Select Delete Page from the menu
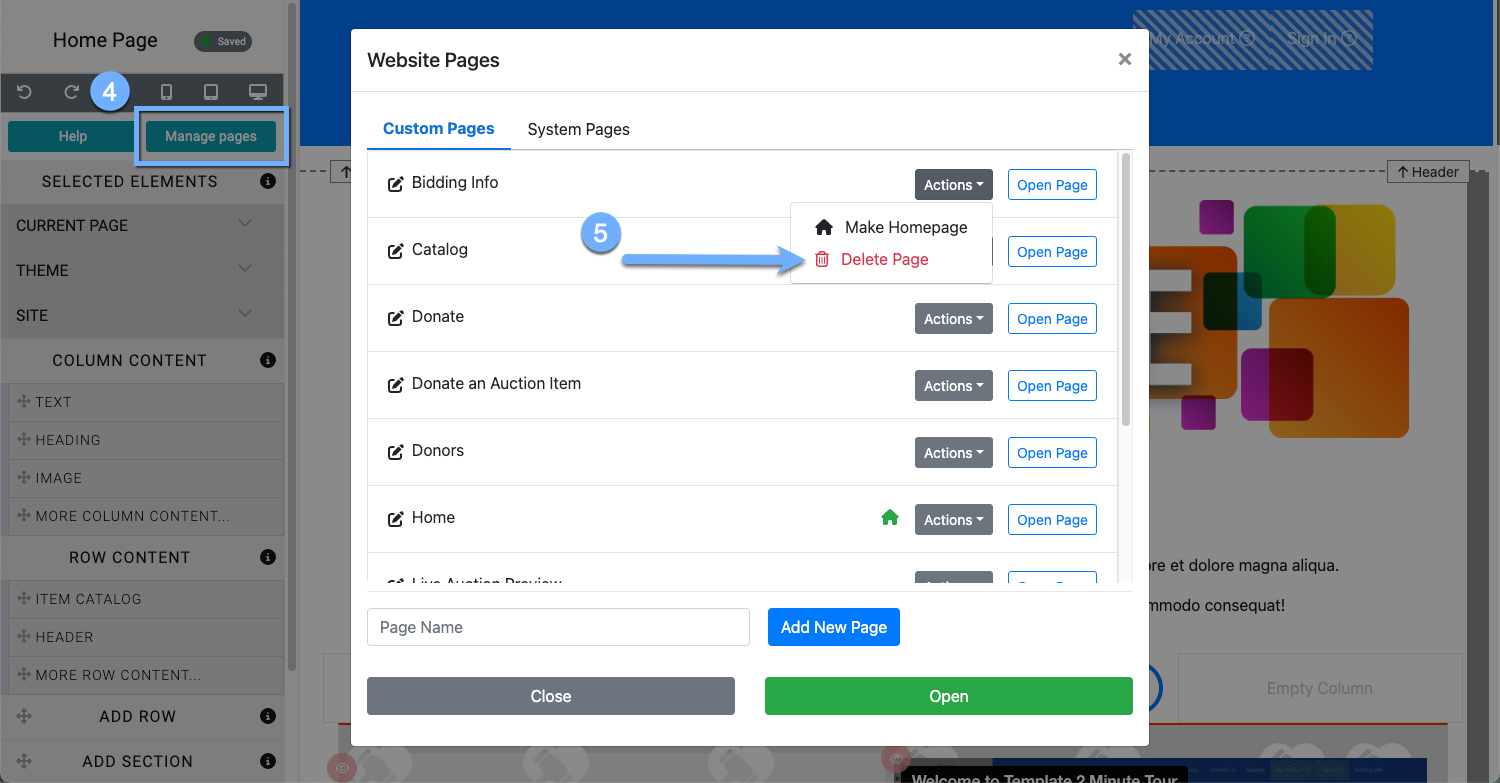 [884, 260]
